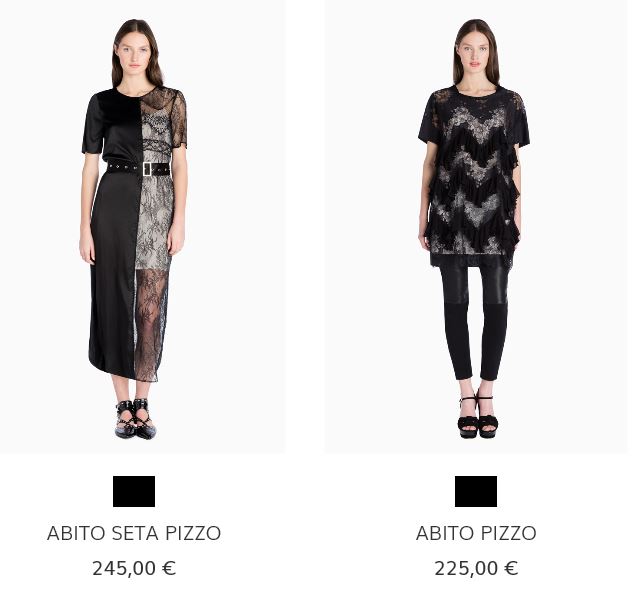Click the sheer lace hem of the long dress
This screenshot has height=590, width=634.
[x=150, y=324]
